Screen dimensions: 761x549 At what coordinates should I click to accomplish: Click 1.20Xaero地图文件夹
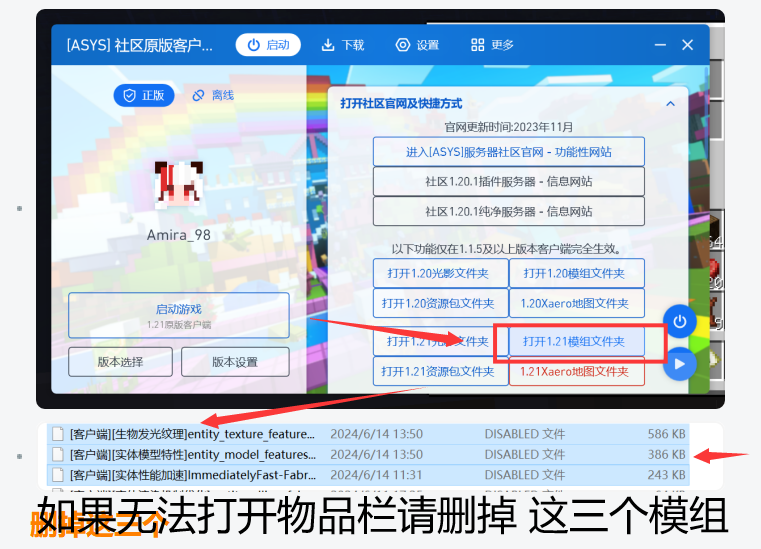pyautogui.click(x=577, y=303)
